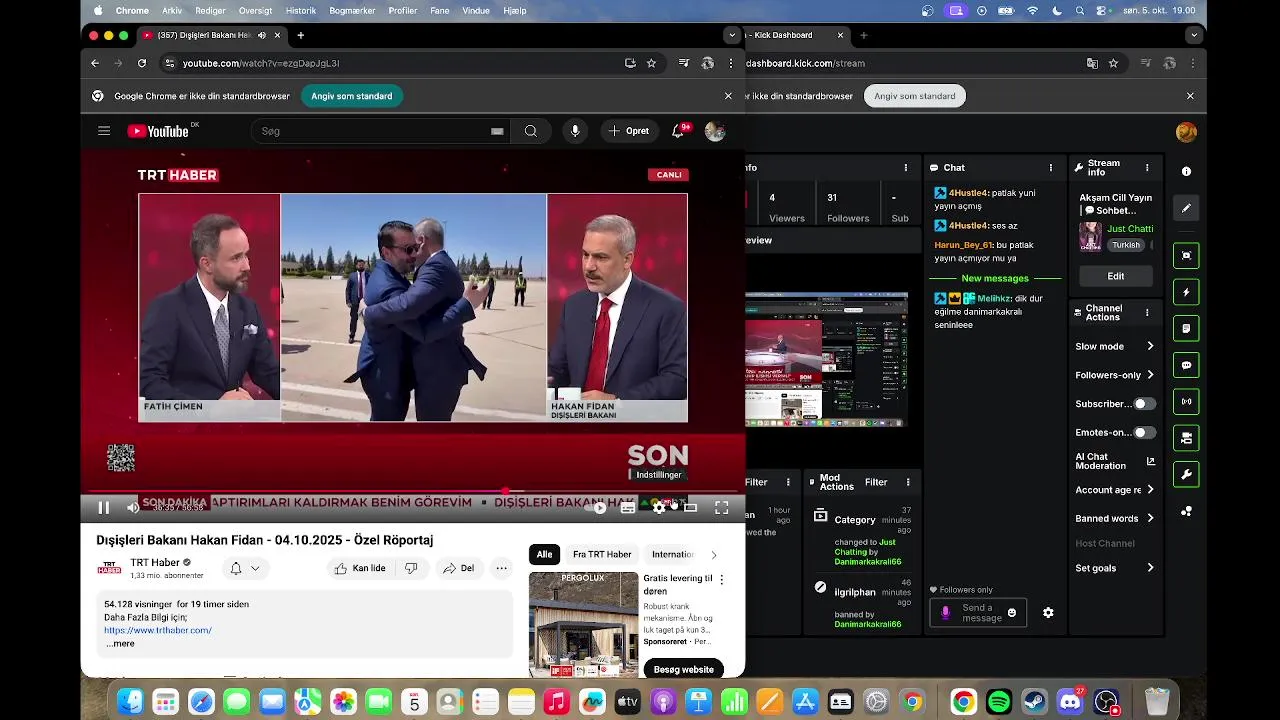Toggle the Emotes-only chat switch
This screenshot has width=1280, height=720.
pos(1144,433)
